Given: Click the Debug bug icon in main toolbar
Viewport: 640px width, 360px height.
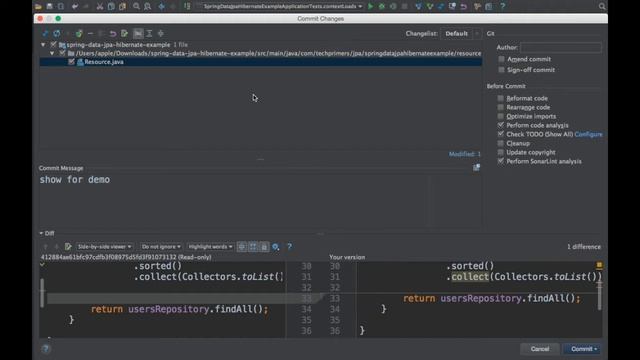Looking at the screenshot, I should [382, 6].
